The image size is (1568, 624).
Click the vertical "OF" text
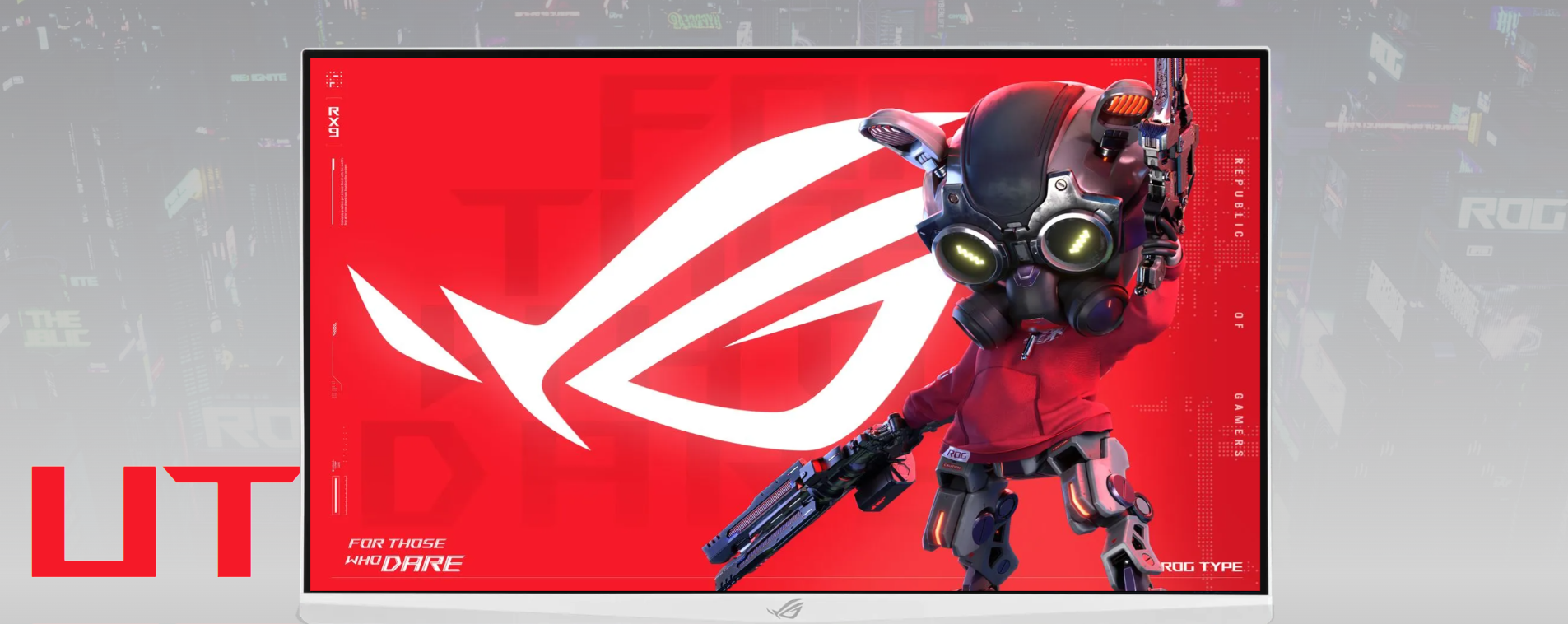(x=1238, y=320)
